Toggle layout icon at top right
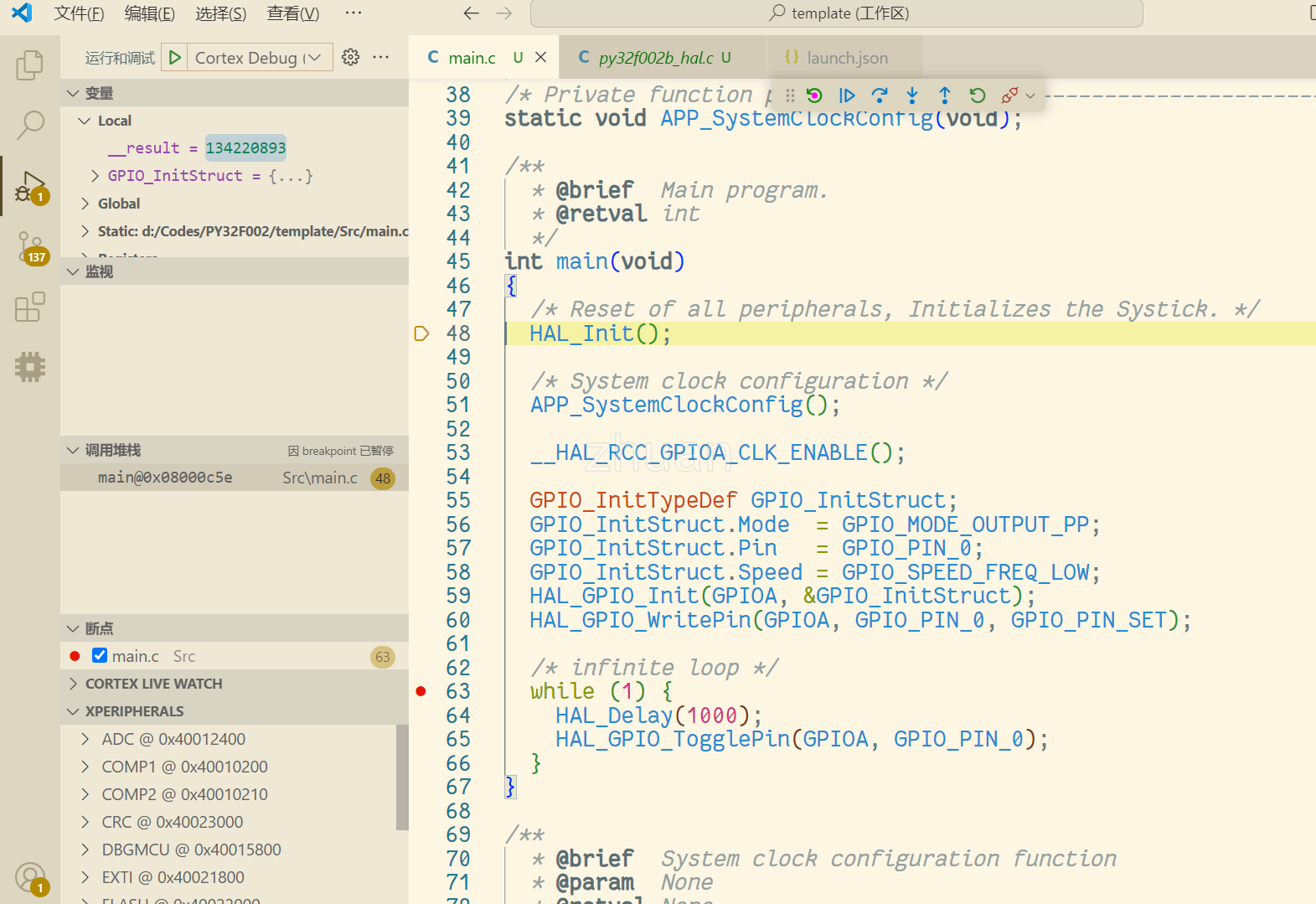The width and height of the screenshot is (1316, 904). click(x=1311, y=13)
